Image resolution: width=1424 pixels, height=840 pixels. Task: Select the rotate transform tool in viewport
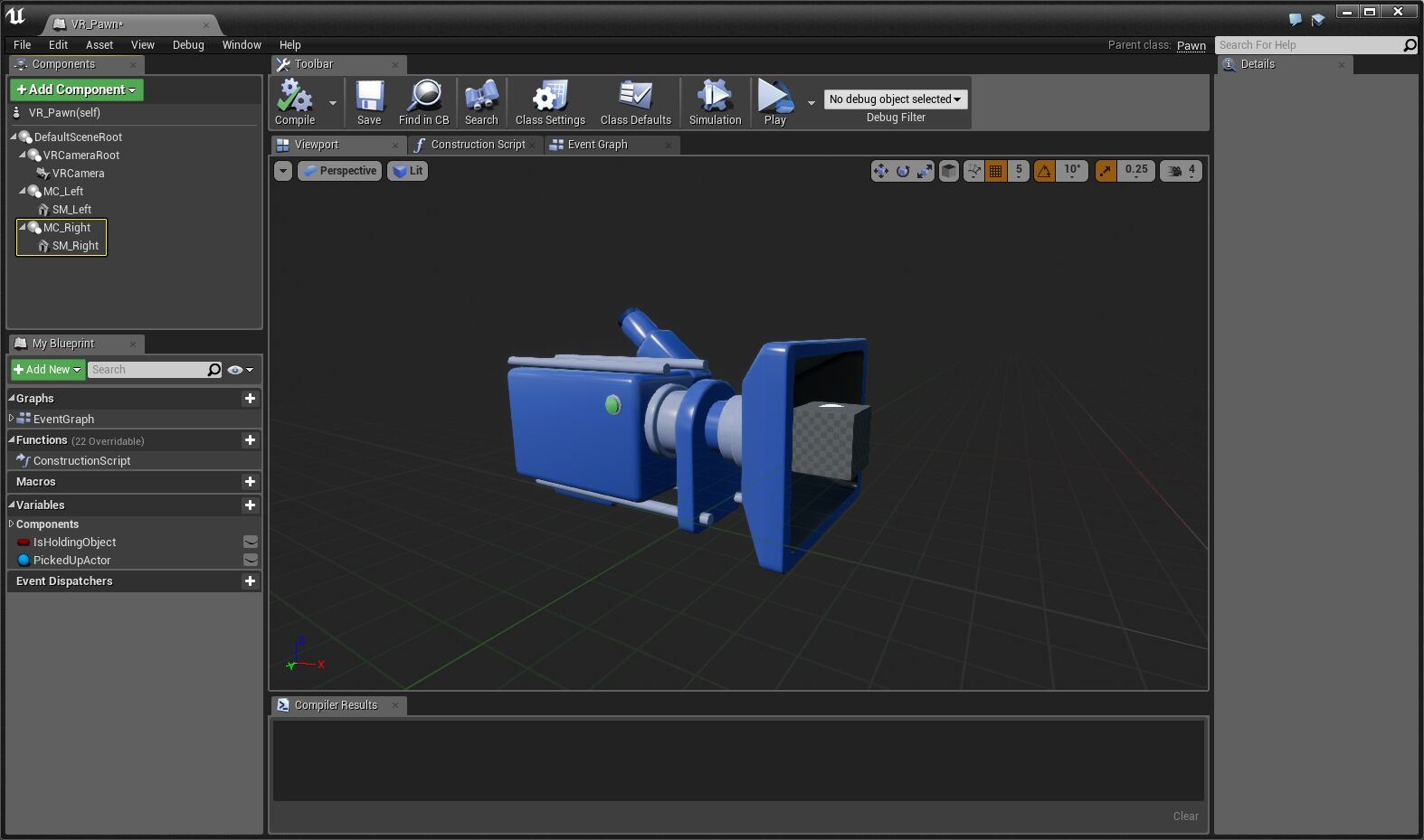coord(903,171)
